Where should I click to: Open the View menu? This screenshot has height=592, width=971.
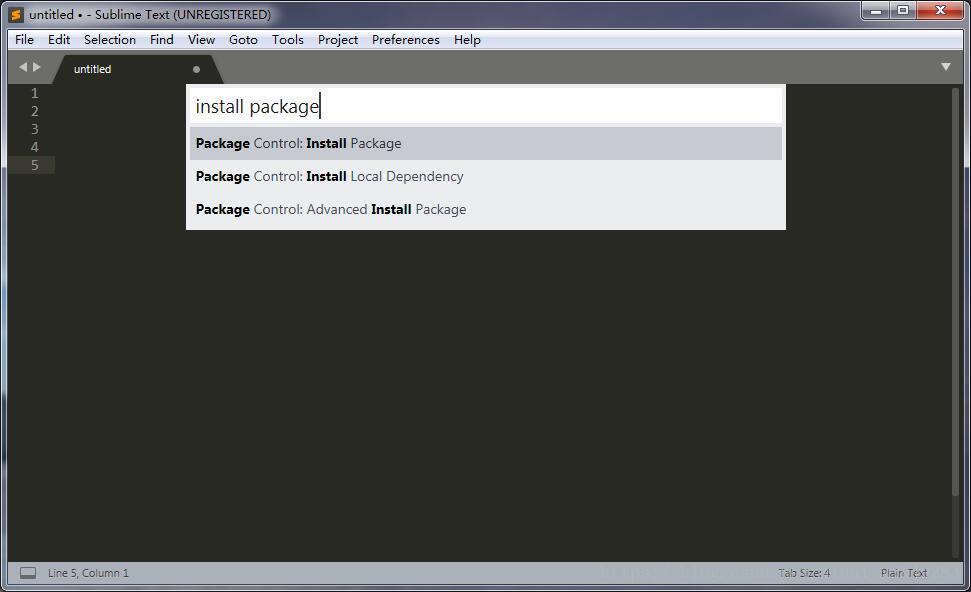coord(201,40)
